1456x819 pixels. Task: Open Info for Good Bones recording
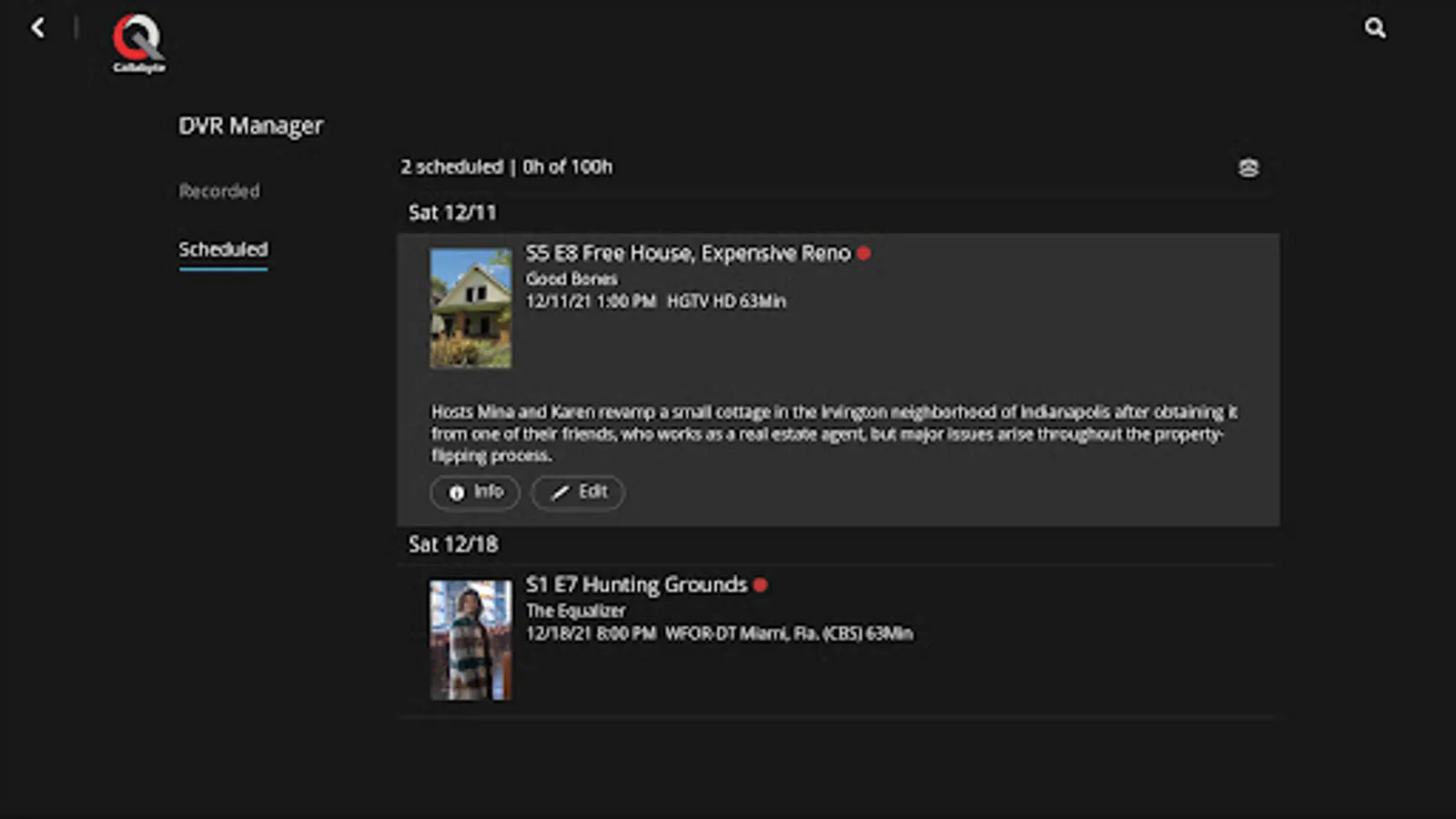(475, 492)
